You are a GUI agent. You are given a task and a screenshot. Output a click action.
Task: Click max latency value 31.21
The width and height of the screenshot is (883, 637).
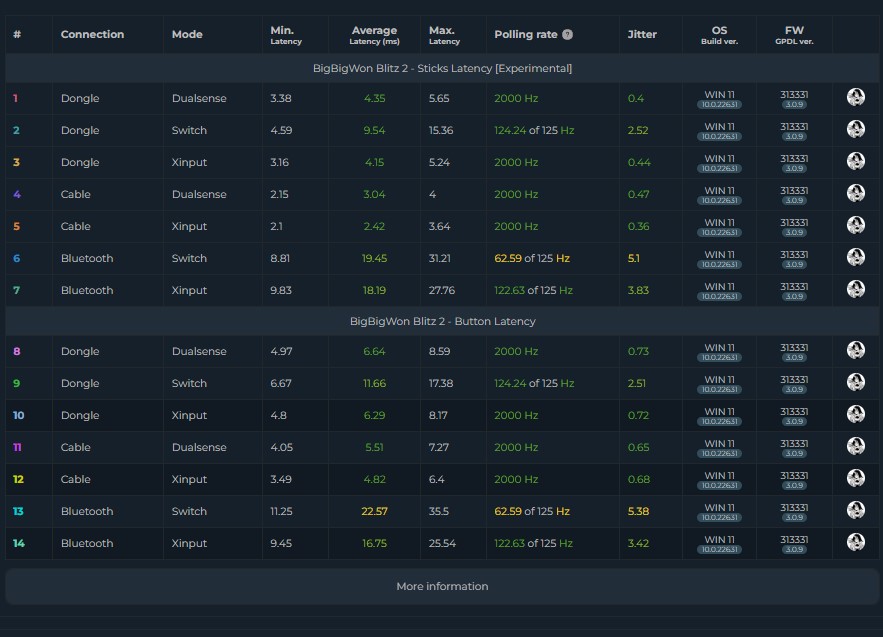[x=440, y=258]
